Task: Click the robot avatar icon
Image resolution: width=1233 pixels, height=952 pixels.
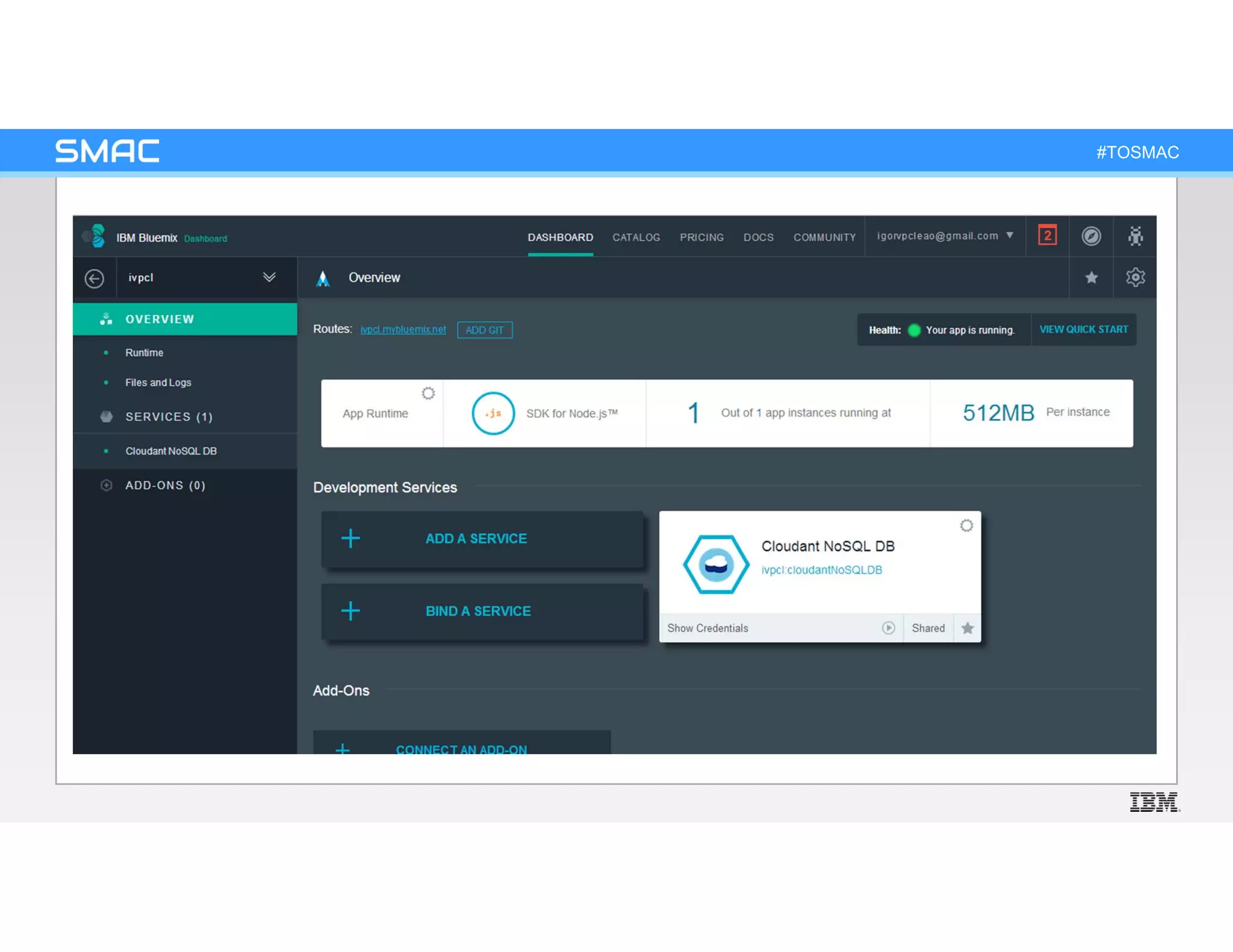Action: [x=1135, y=236]
